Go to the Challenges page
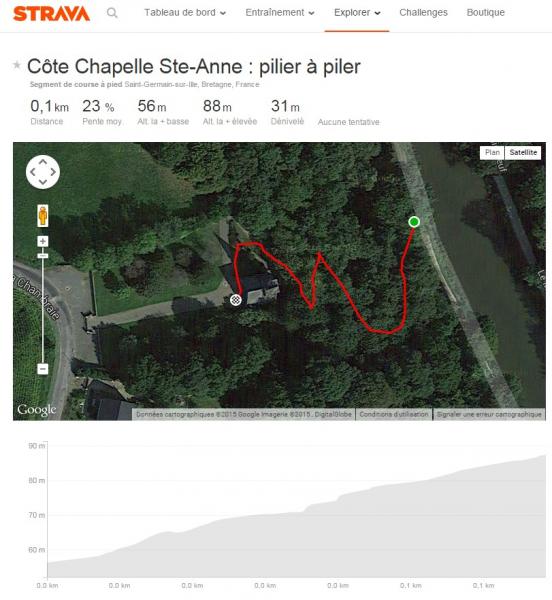Screen dimensions: 552x600 423,13
